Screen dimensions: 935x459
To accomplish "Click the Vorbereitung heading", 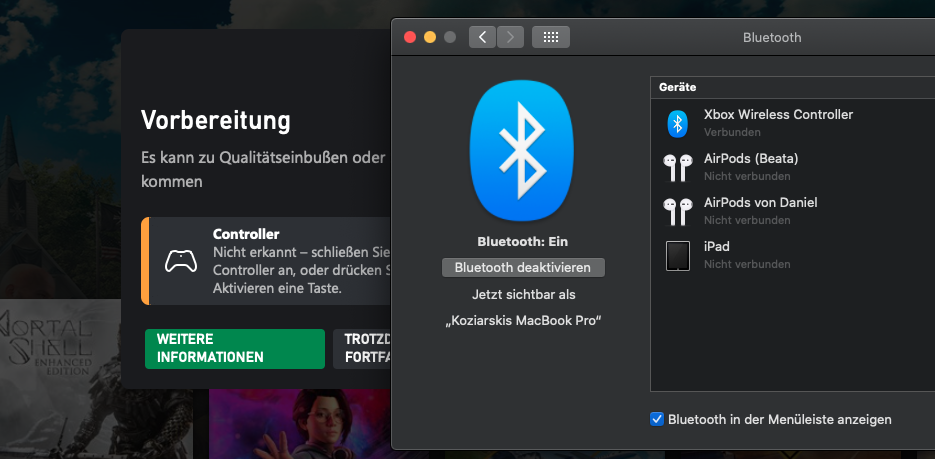I will (215, 120).
